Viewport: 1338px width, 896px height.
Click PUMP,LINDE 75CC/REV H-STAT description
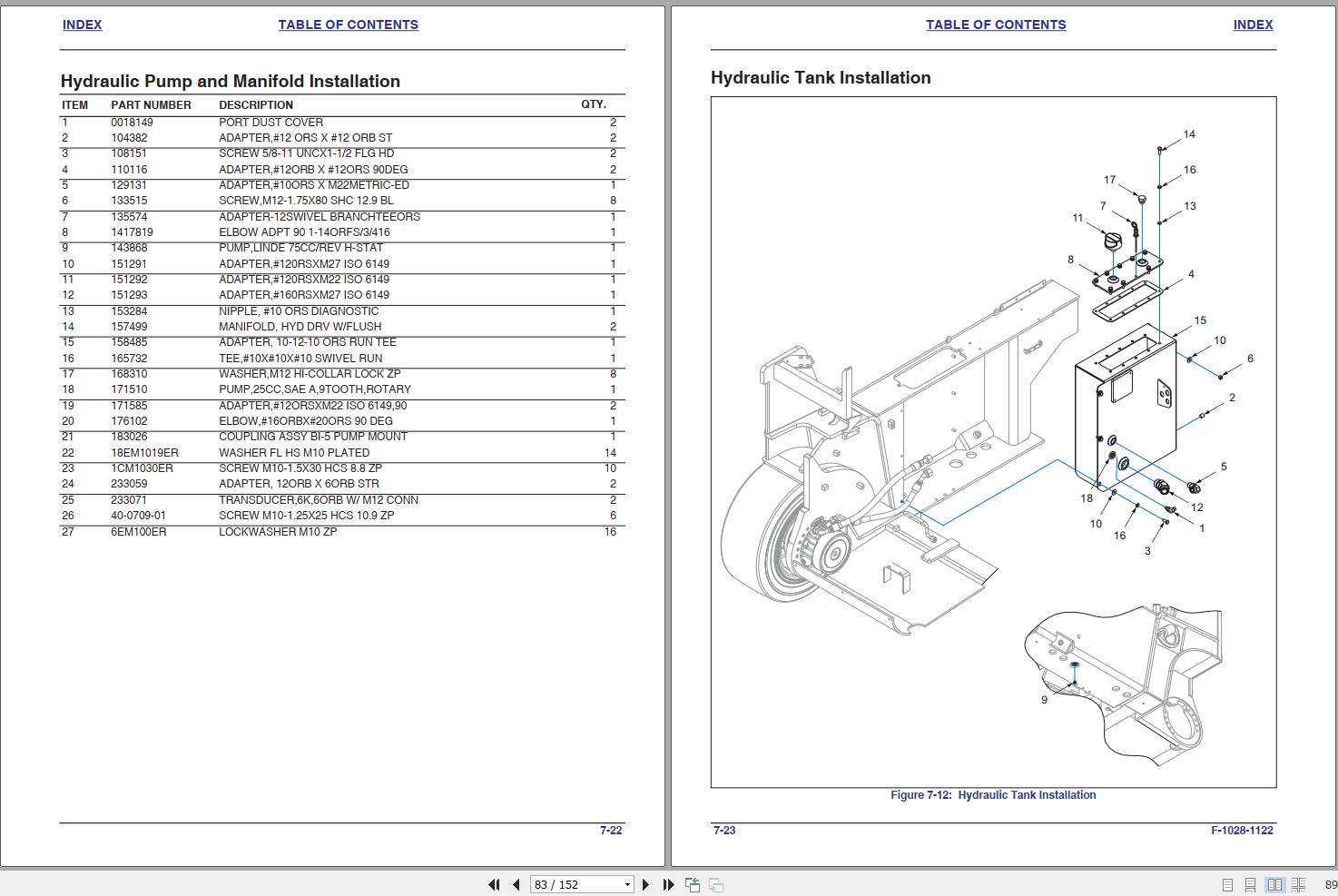[x=300, y=248]
